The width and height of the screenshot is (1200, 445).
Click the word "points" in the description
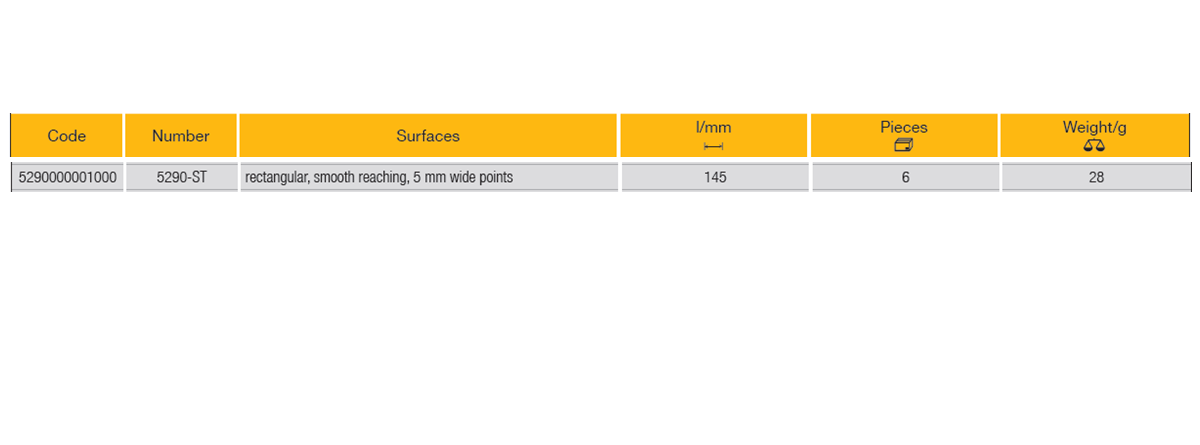tap(497, 178)
